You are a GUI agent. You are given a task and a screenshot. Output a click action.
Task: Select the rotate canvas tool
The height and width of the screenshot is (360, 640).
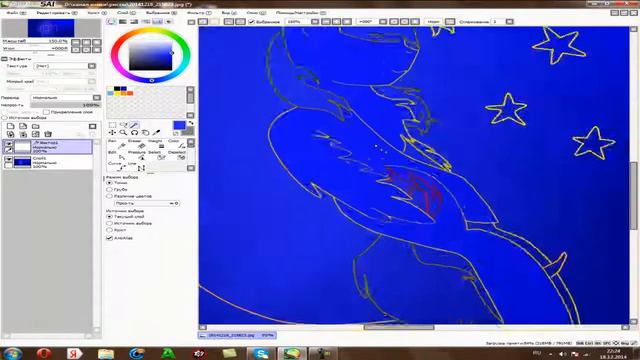pos(134,133)
